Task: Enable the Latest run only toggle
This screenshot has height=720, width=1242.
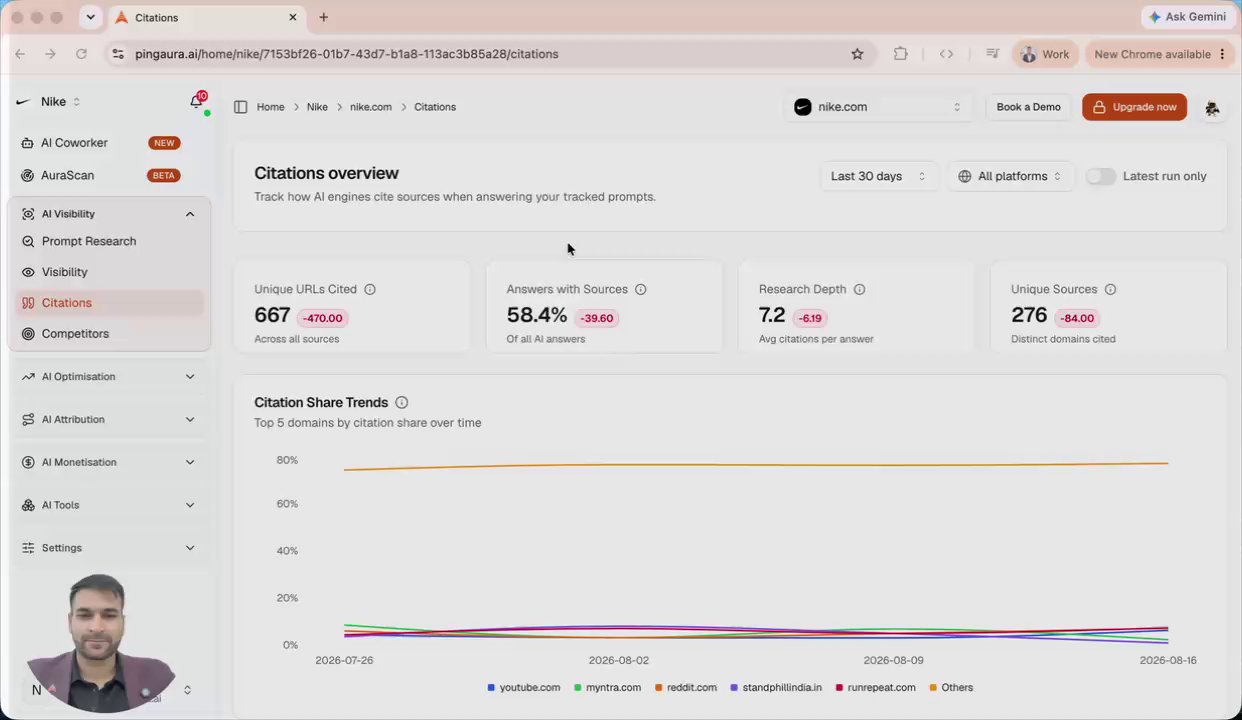Action: [x=1100, y=176]
